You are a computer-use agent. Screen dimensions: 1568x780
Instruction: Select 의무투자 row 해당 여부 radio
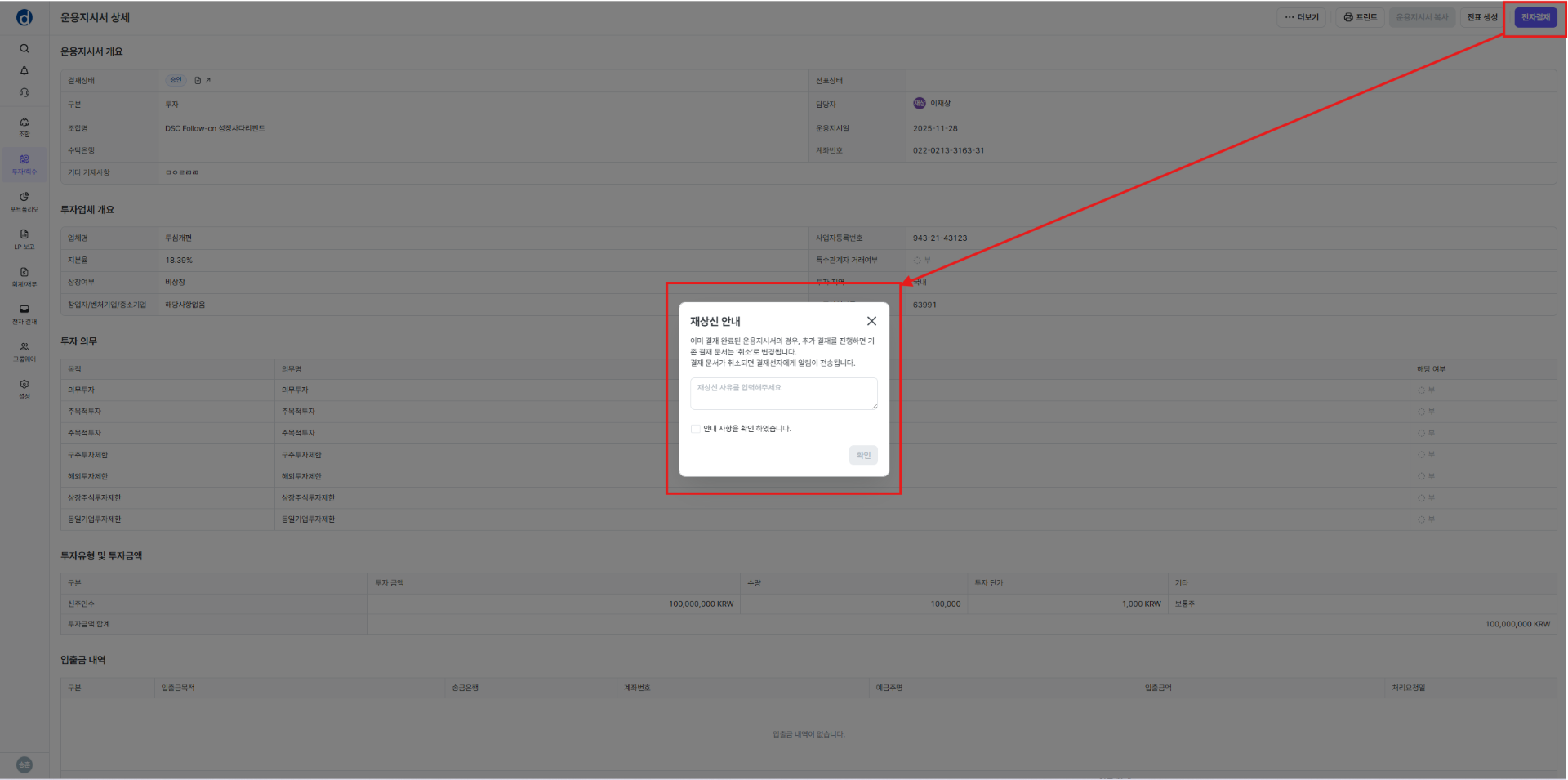[1422, 390]
